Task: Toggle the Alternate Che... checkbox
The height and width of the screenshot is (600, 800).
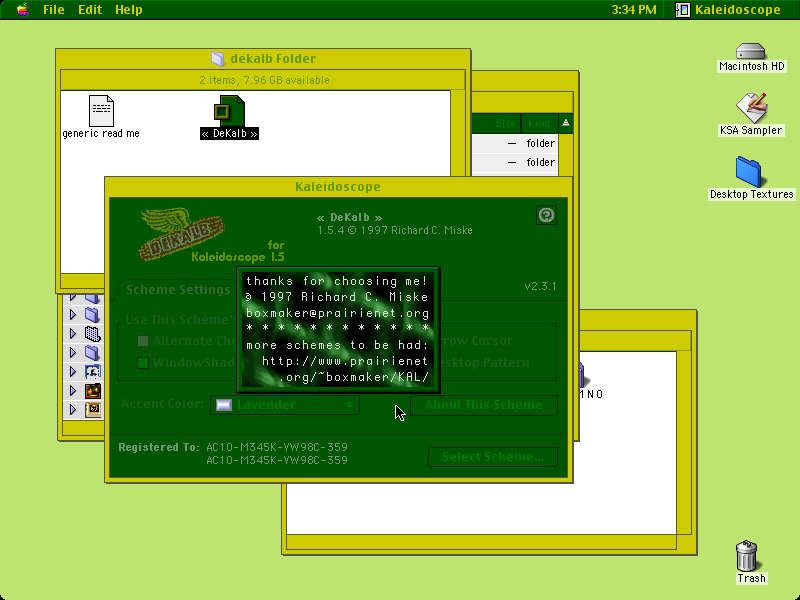Action: pos(143,341)
